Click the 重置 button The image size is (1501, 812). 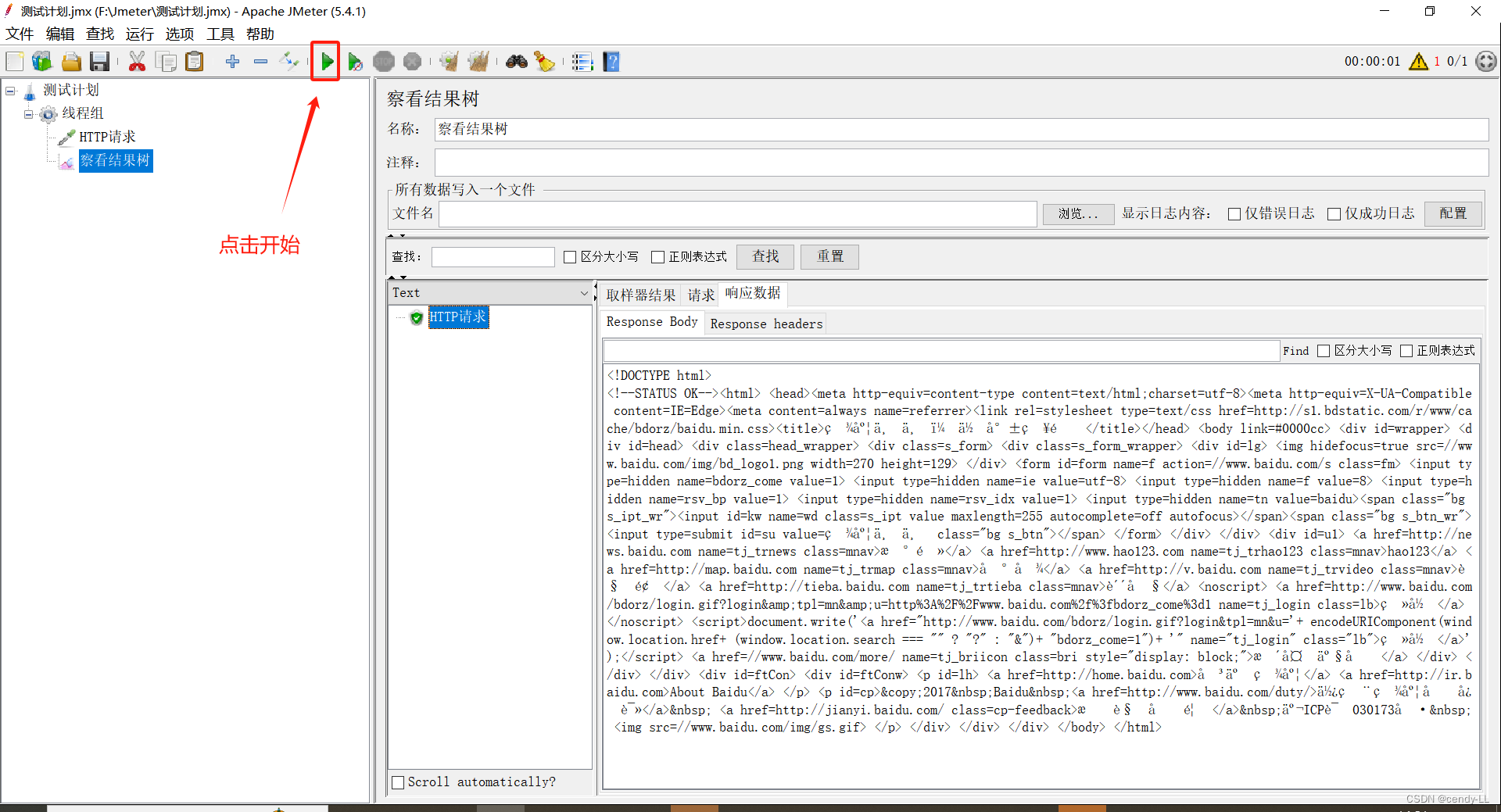(x=830, y=256)
